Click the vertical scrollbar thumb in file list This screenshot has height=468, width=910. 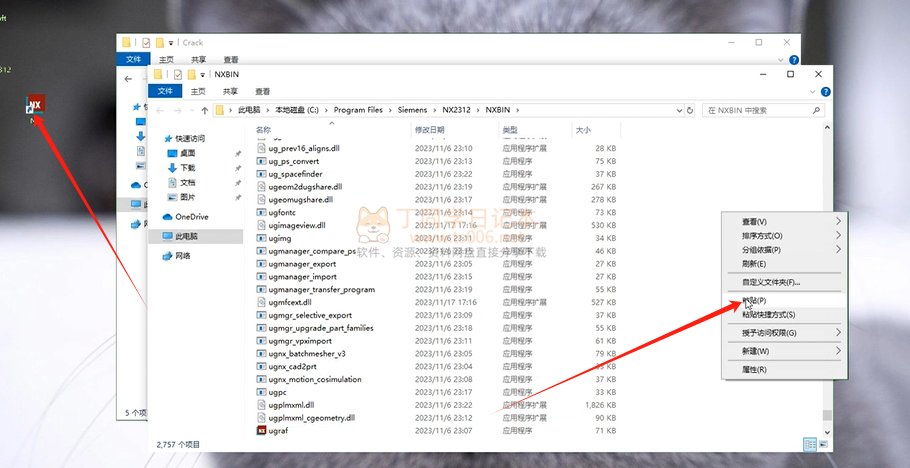[x=827, y=415]
